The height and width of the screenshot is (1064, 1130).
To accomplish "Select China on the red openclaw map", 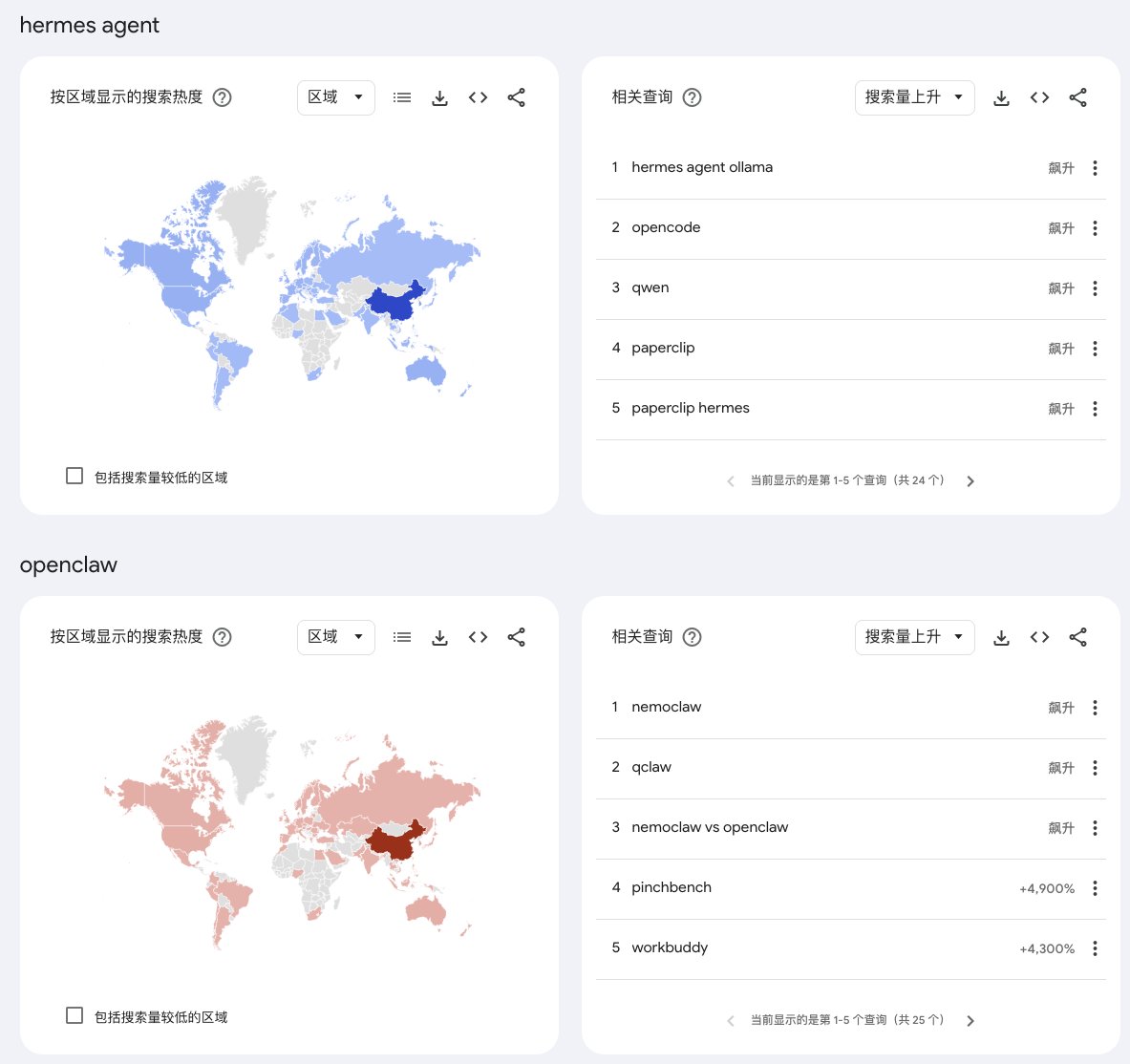I will click(x=394, y=841).
